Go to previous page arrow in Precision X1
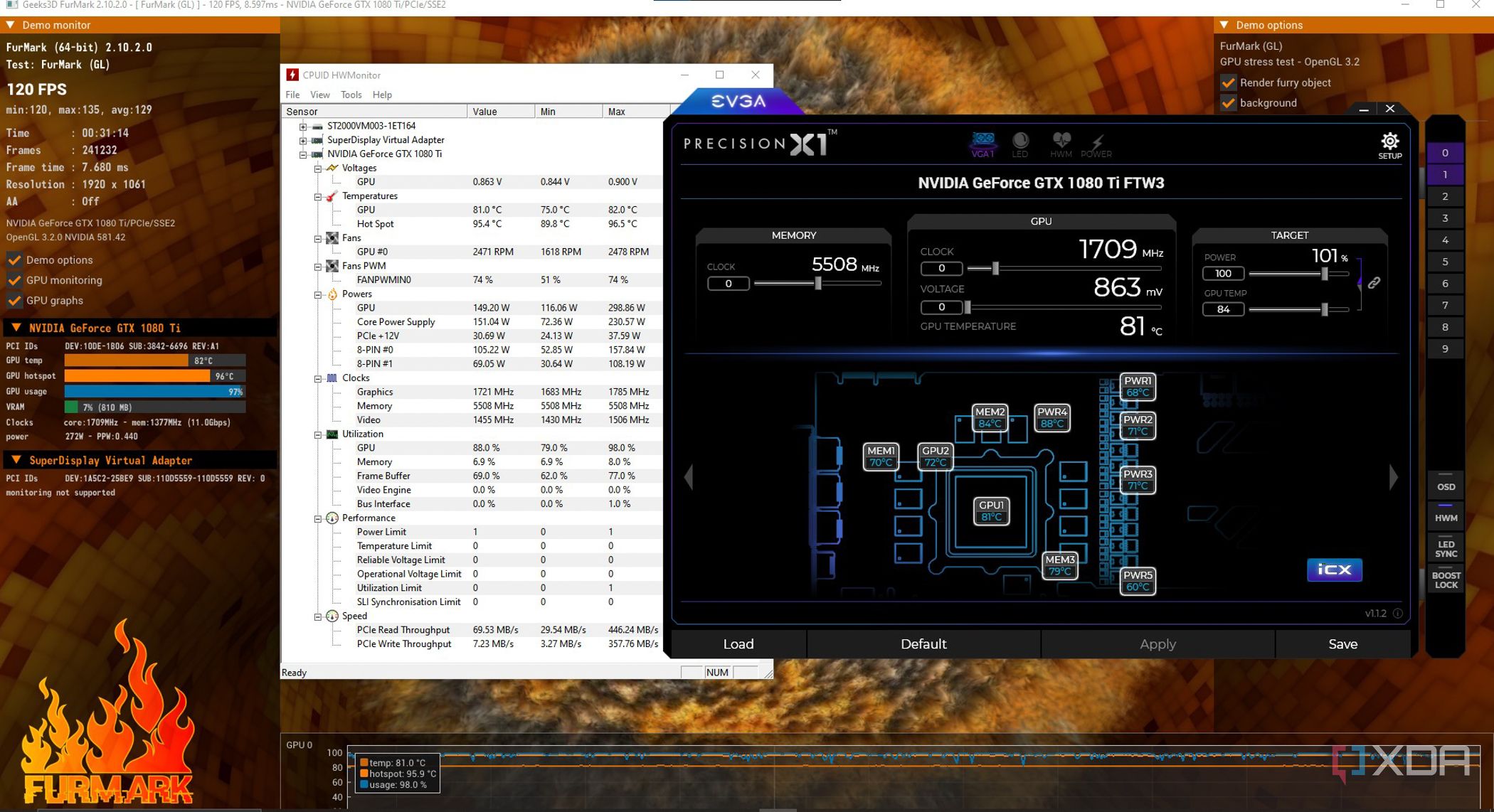Screen dimensions: 1494x812 coord(688,476)
